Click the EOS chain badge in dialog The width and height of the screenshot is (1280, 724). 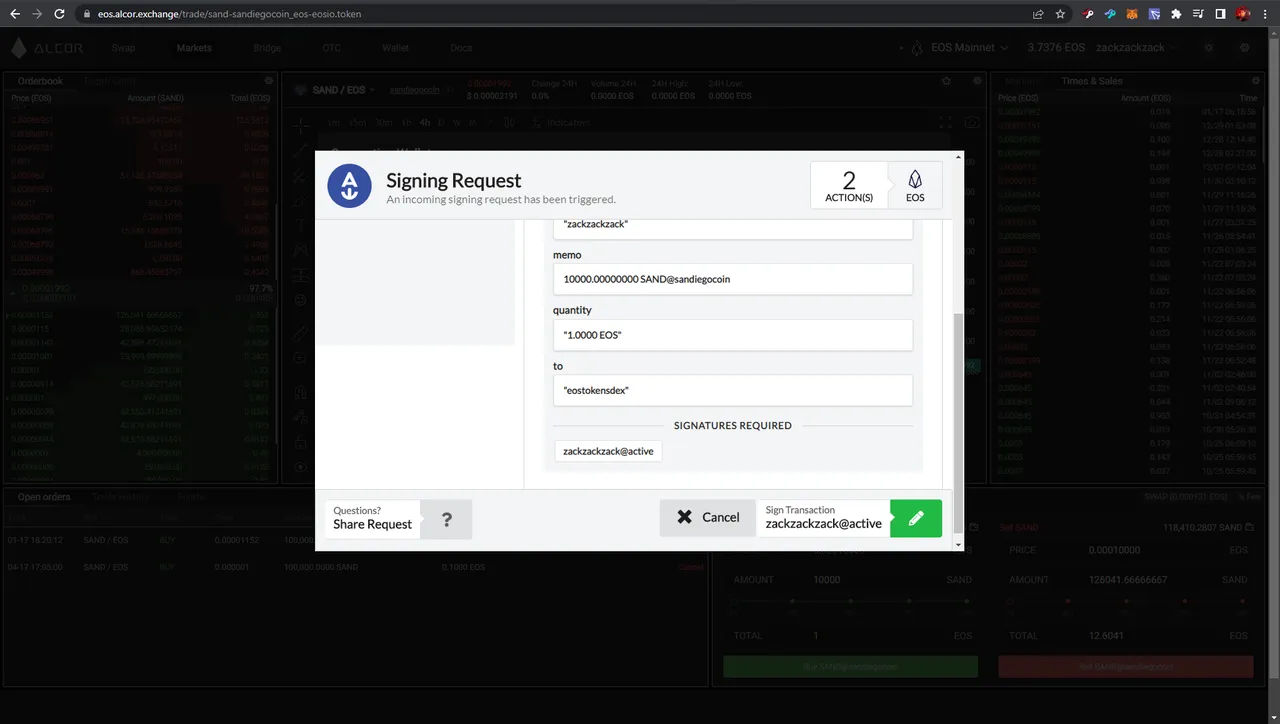[915, 186]
